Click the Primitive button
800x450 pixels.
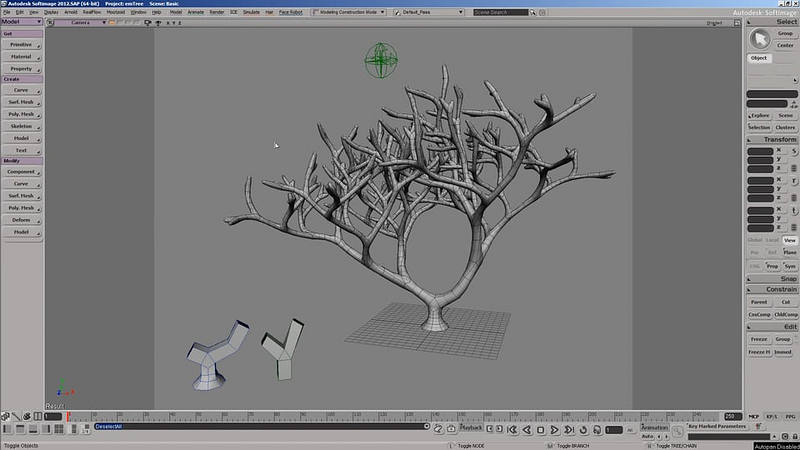[21, 45]
